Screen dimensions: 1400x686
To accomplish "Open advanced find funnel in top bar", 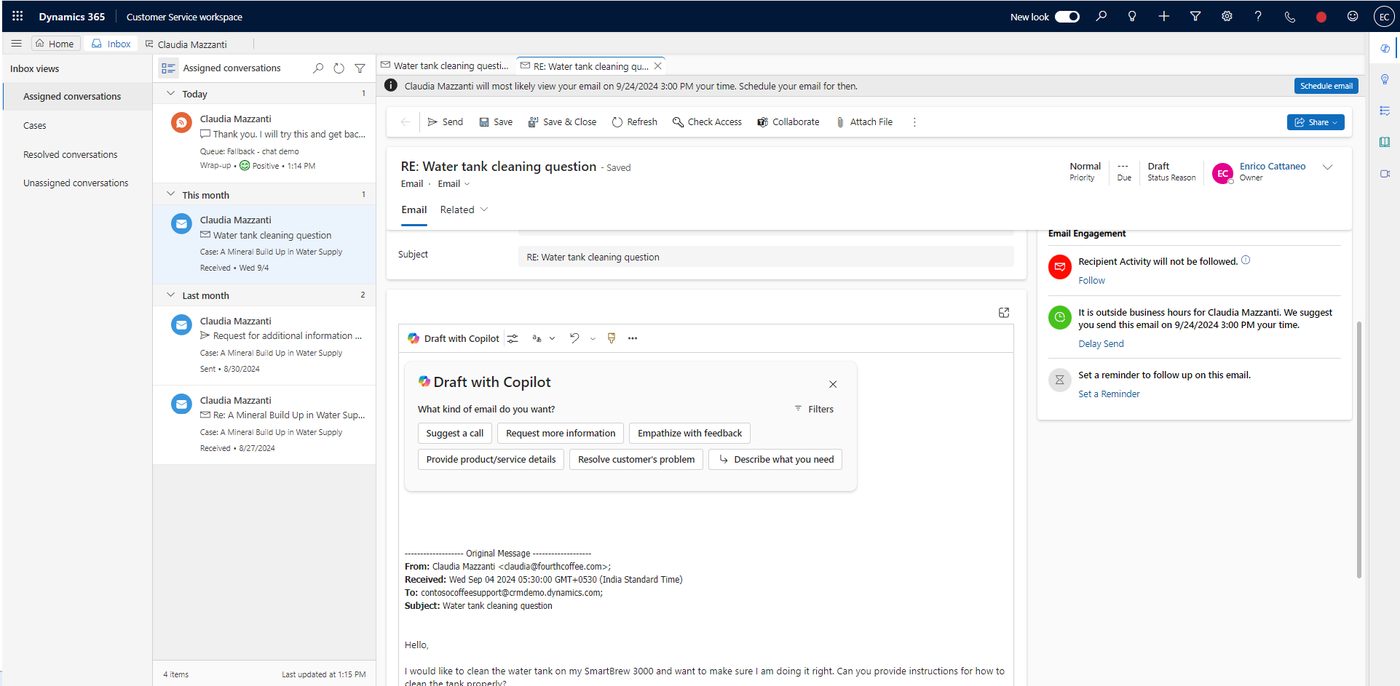I will click(1195, 16).
